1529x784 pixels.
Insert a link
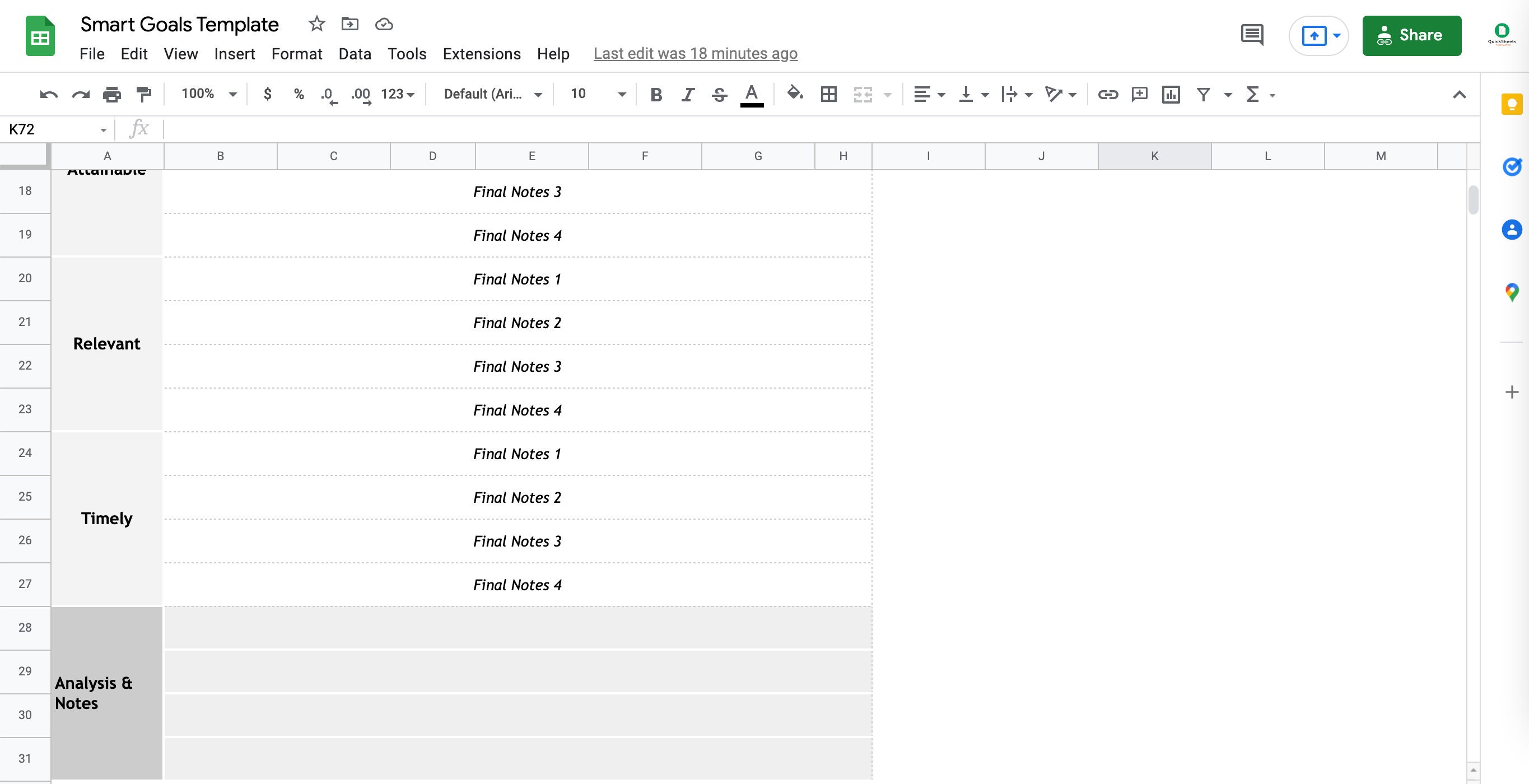(x=1108, y=94)
